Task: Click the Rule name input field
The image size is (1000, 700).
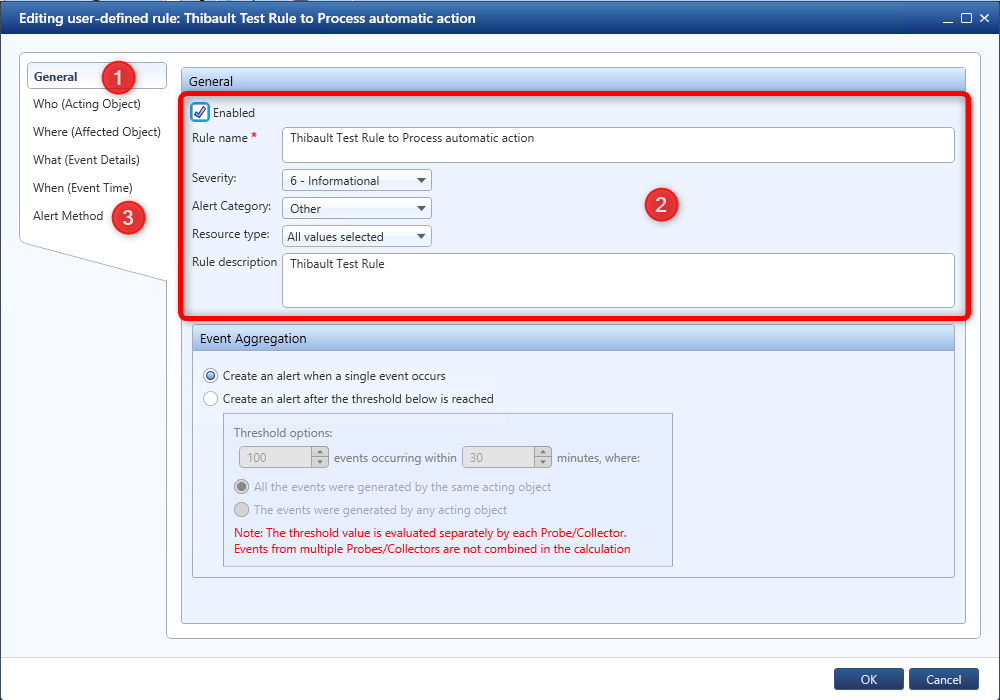Action: click(x=618, y=145)
